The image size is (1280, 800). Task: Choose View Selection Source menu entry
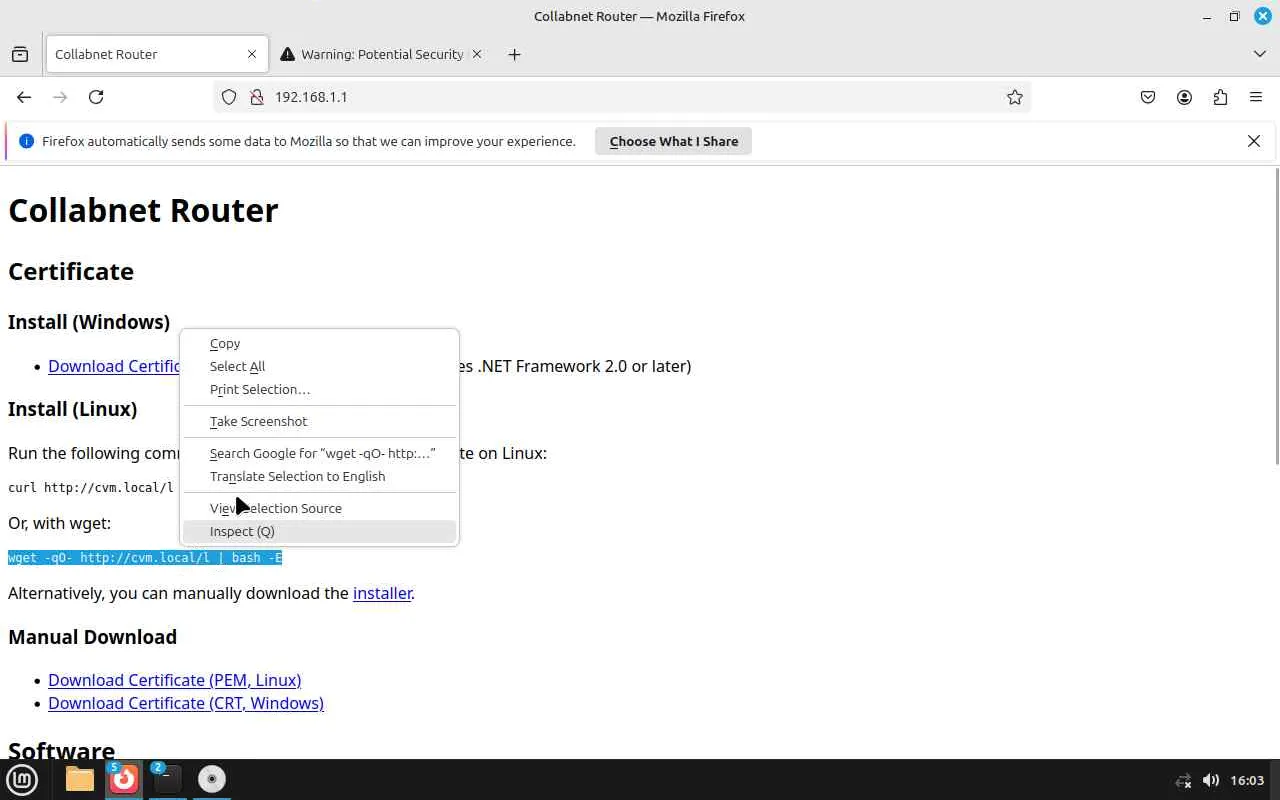click(x=319, y=508)
